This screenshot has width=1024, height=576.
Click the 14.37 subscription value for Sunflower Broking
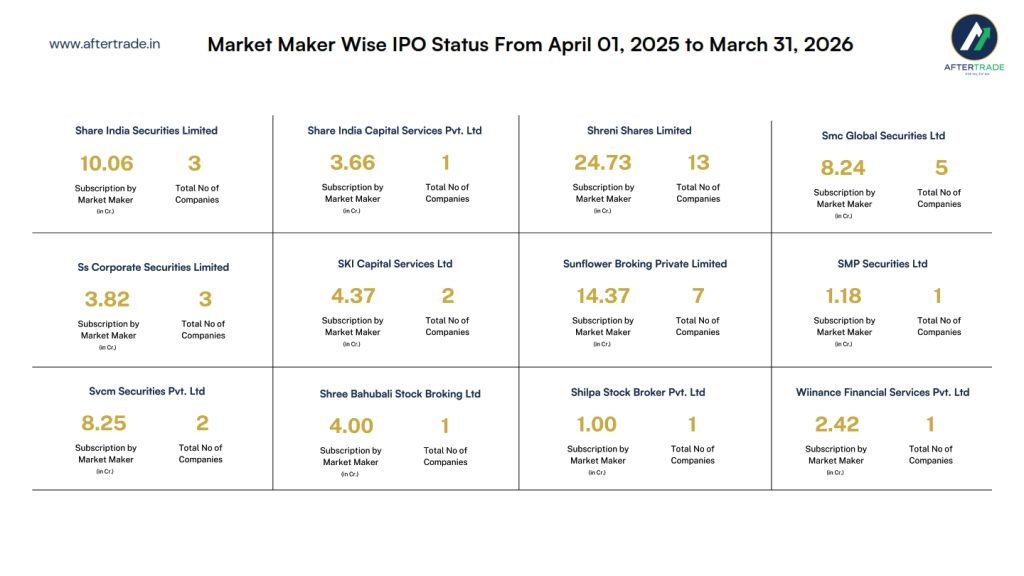pos(602,295)
